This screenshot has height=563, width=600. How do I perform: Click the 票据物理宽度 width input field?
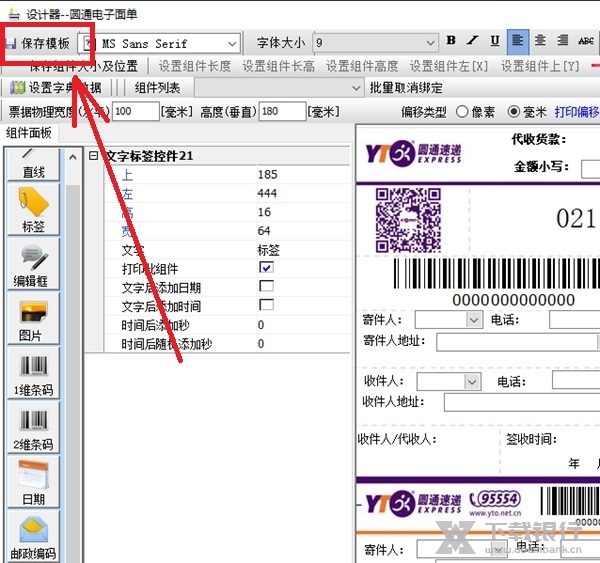click(x=135, y=112)
